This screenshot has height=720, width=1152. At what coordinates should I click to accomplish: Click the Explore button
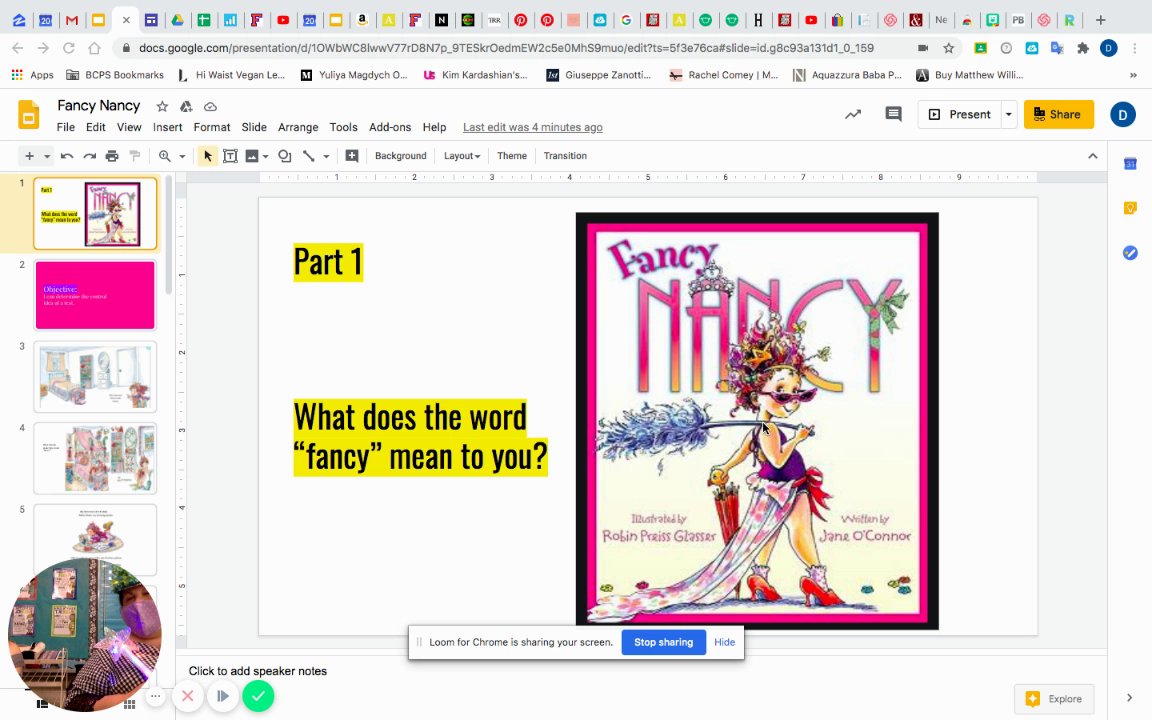pyautogui.click(x=1054, y=699)
